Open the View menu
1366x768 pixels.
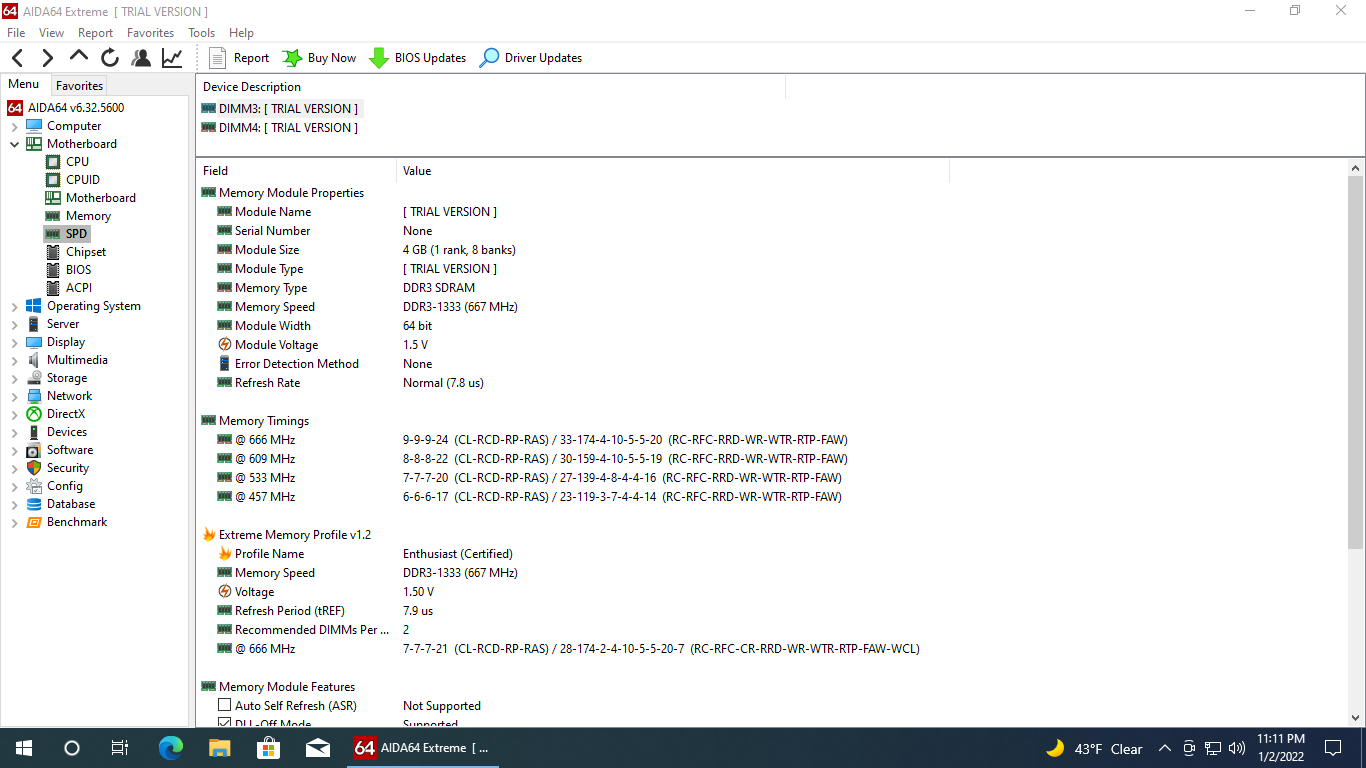[x=51, y=33]
